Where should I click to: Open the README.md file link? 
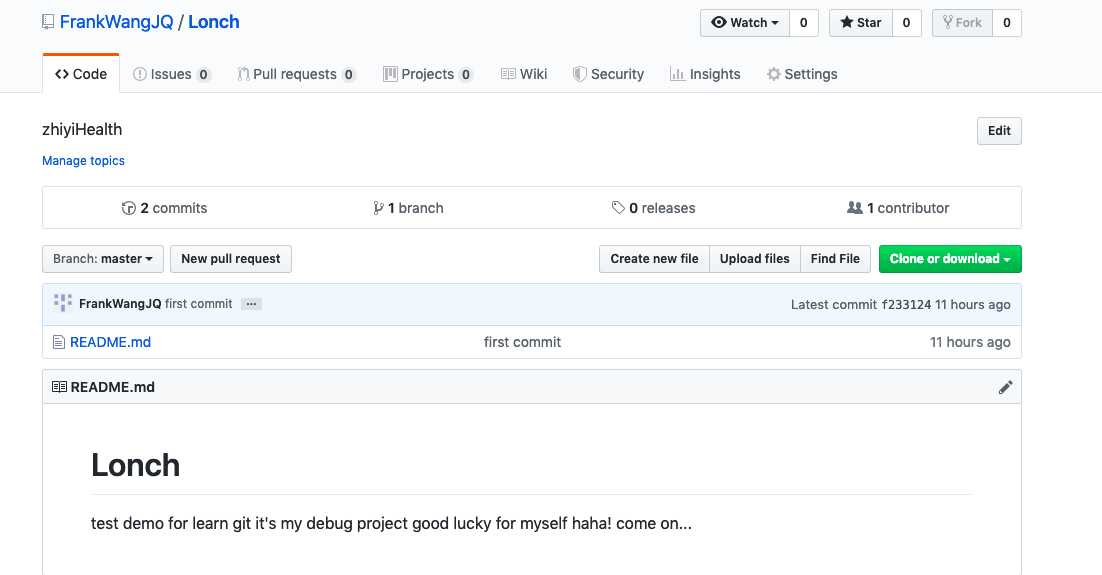pyautogui.click(x=110, y=342)
